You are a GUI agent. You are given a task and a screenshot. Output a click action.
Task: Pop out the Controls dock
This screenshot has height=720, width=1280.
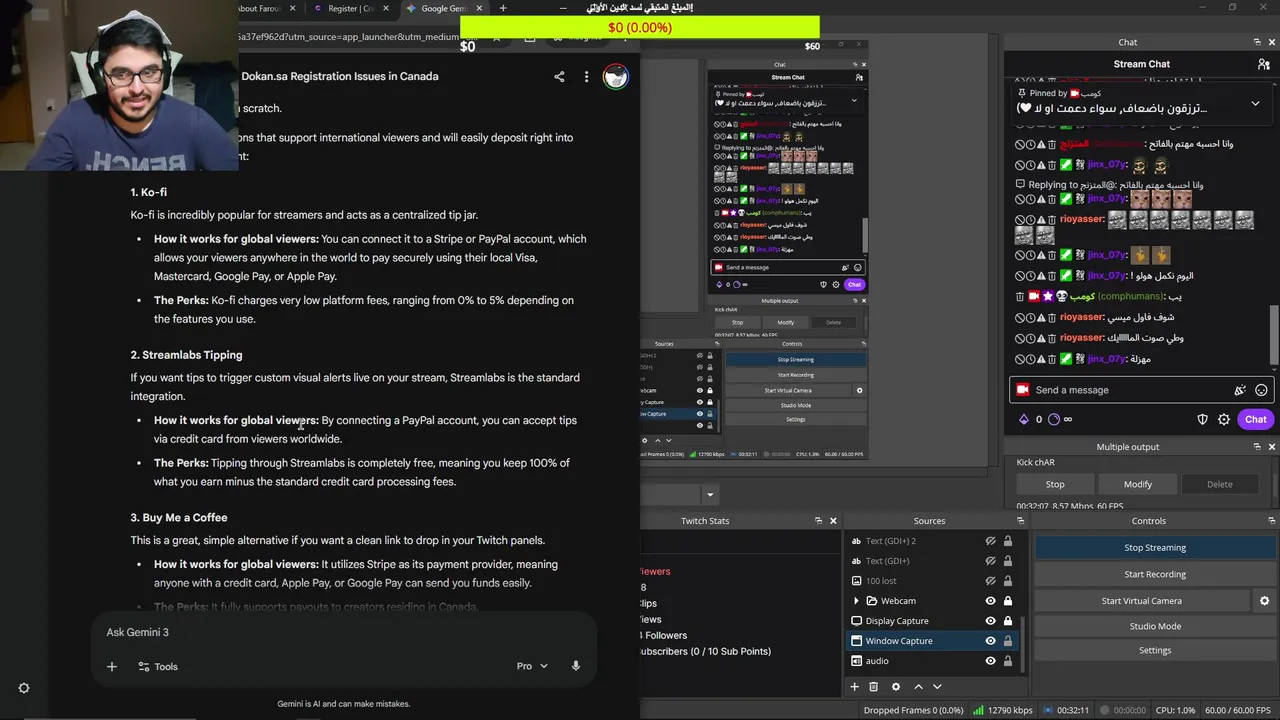(x=1272, y=521)
